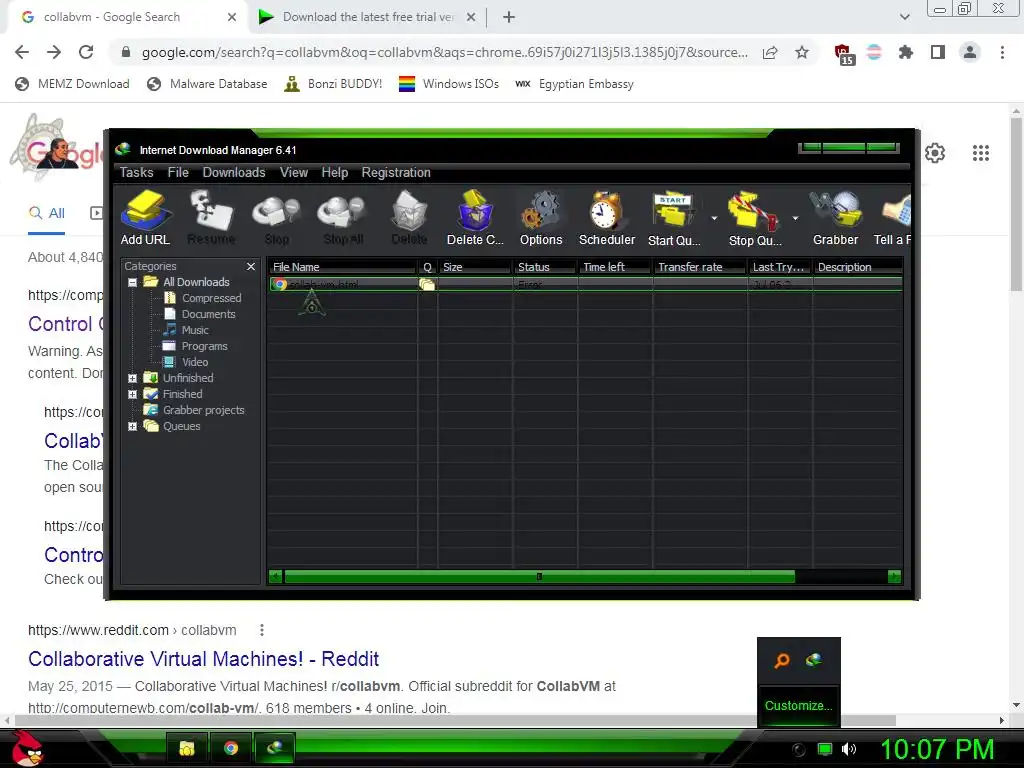The width and height of the screenshot is (1024, 768).
Task: Reload the Chrome page
Action: [86, 52]
